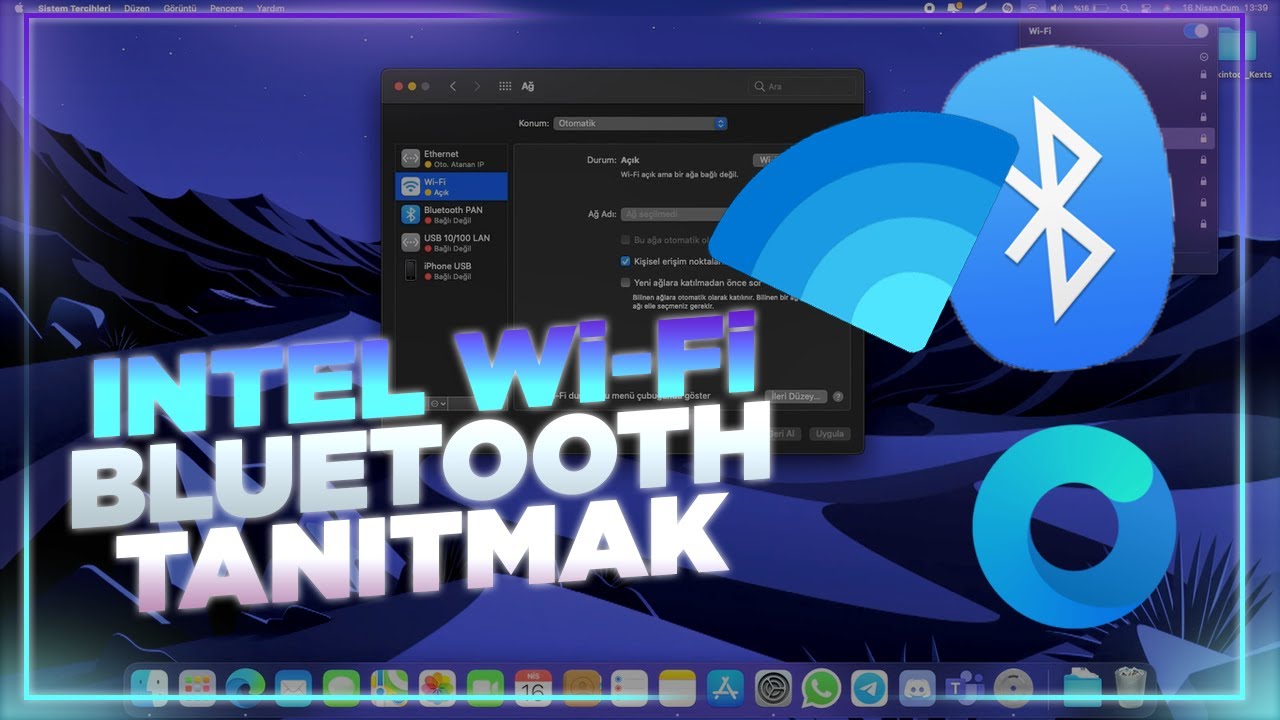Open Reminders from the Dock
The height and width of the screenshot is (720, 1280).
(x=629, y=688)
